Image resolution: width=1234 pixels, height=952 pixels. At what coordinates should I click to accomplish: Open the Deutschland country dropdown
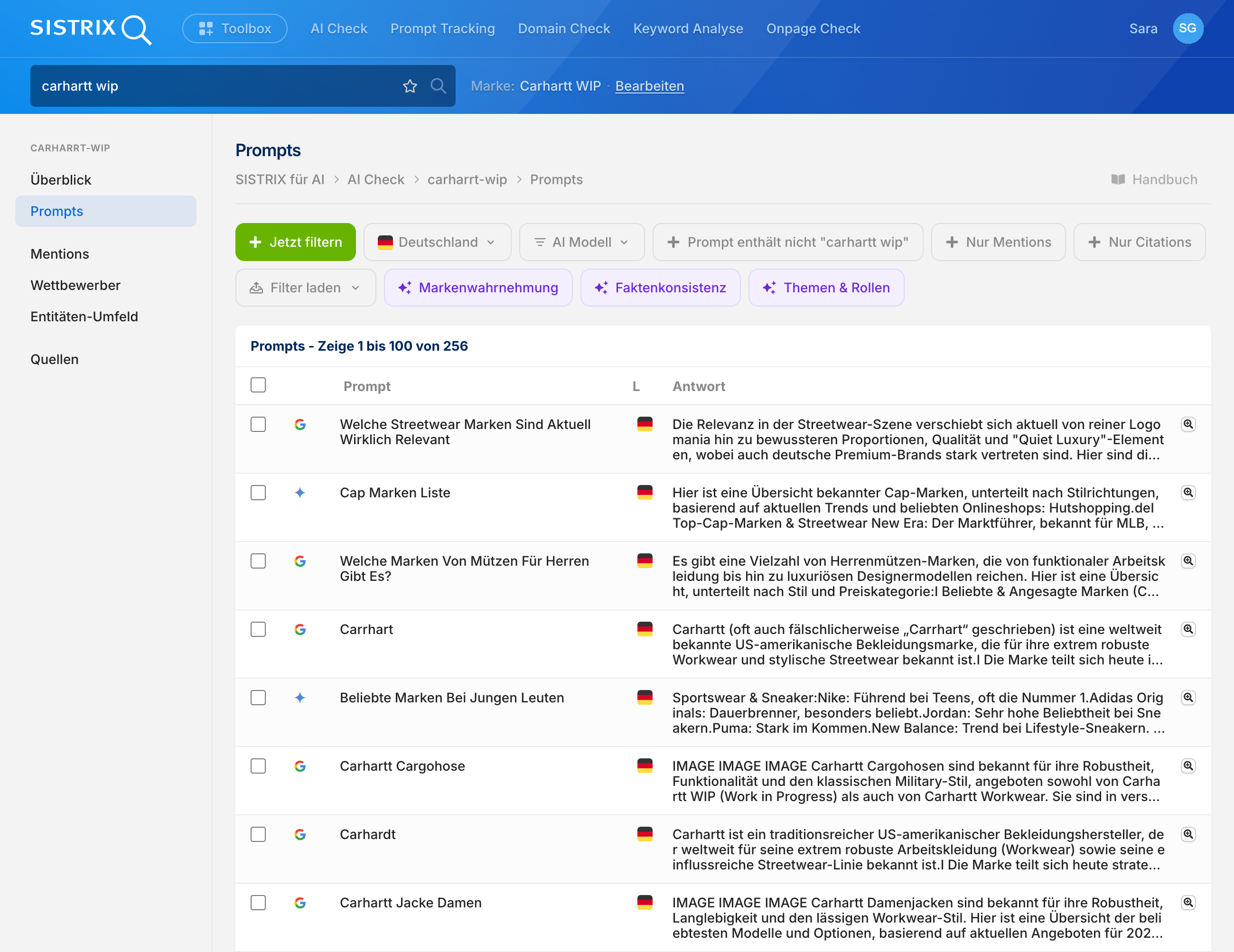pos(437,243)
